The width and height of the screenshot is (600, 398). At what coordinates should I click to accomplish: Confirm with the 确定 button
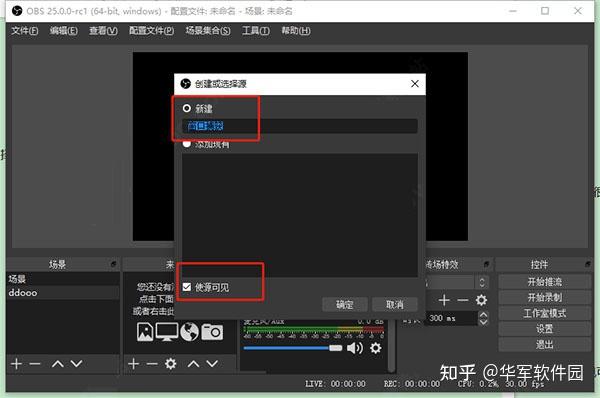point(345,305)
